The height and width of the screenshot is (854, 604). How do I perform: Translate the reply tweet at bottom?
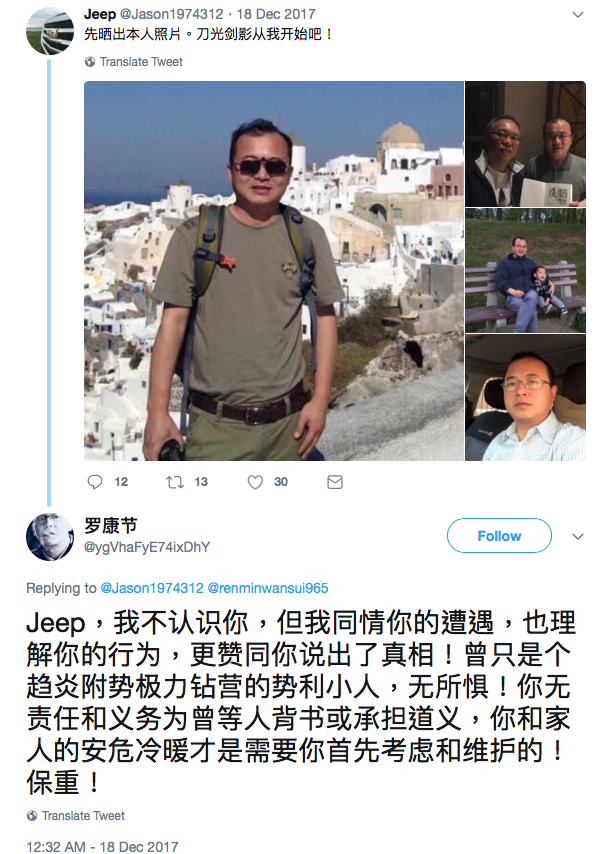(83, 815)
